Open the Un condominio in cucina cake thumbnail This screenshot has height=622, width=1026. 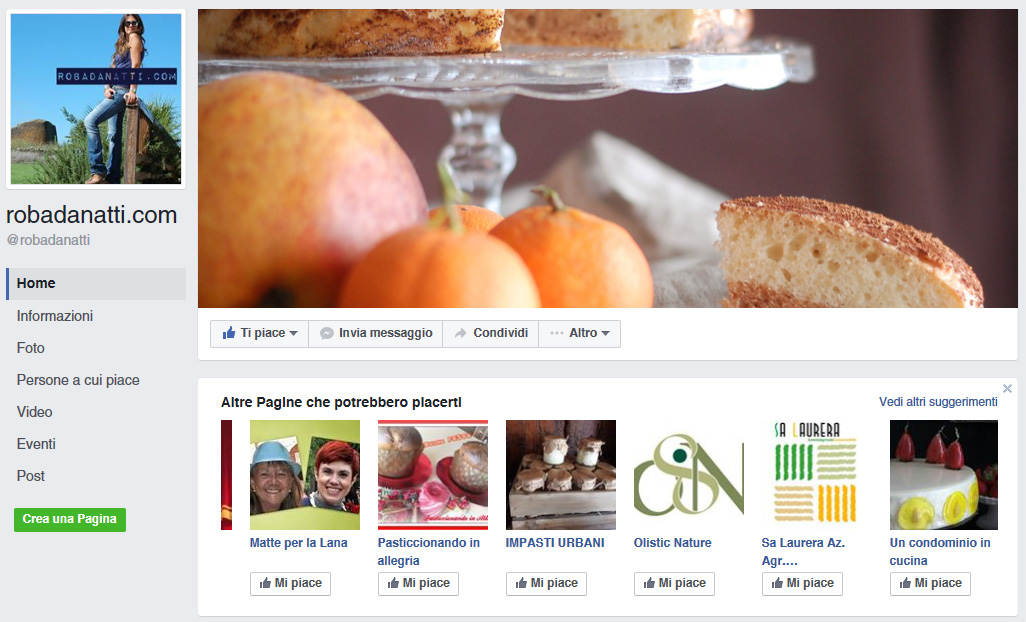point(944,475)
